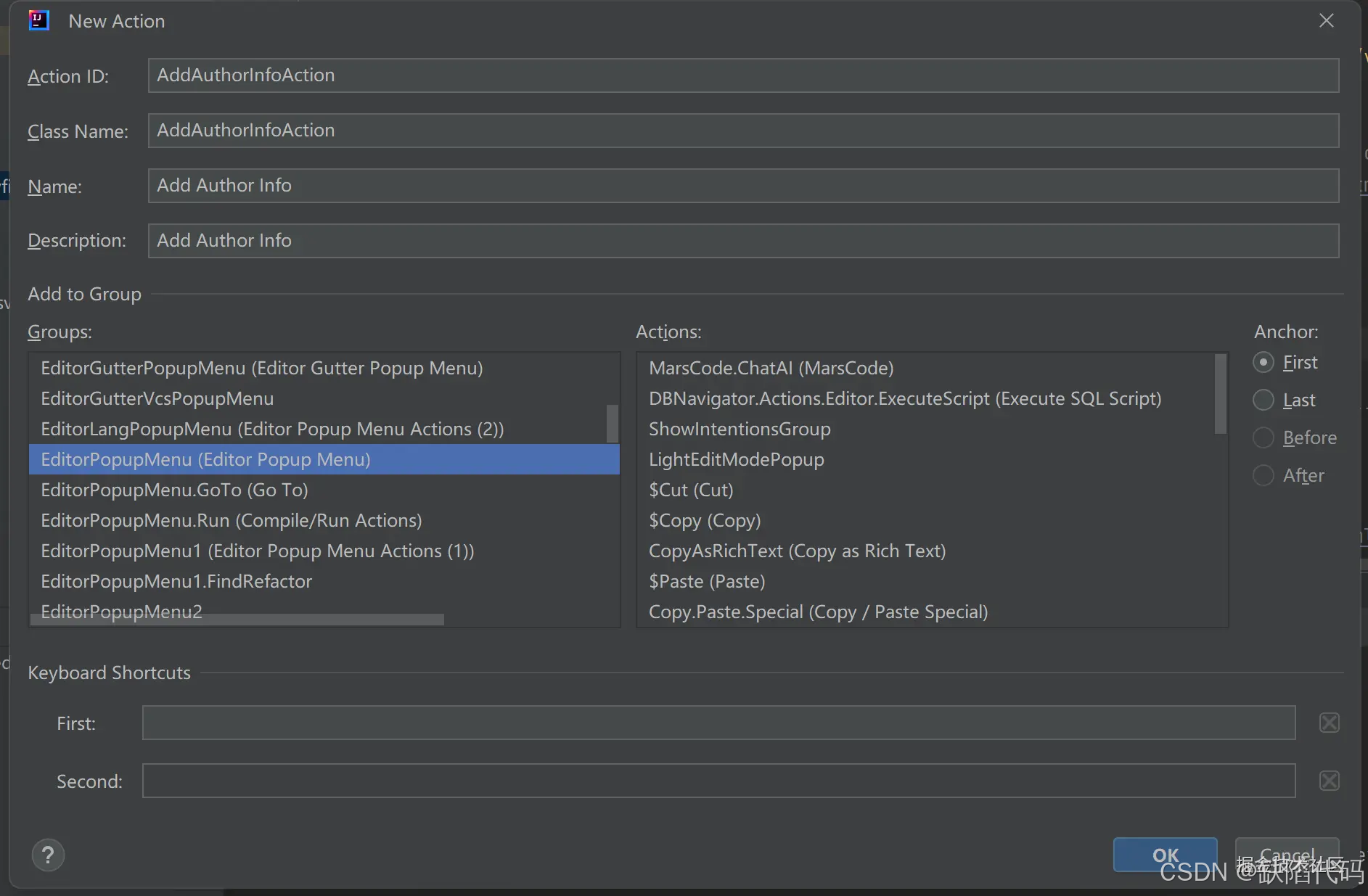Choose the After anchor option
Image resolution: width=1368 pixels, height=896 pixels.
pos(1263,475)
